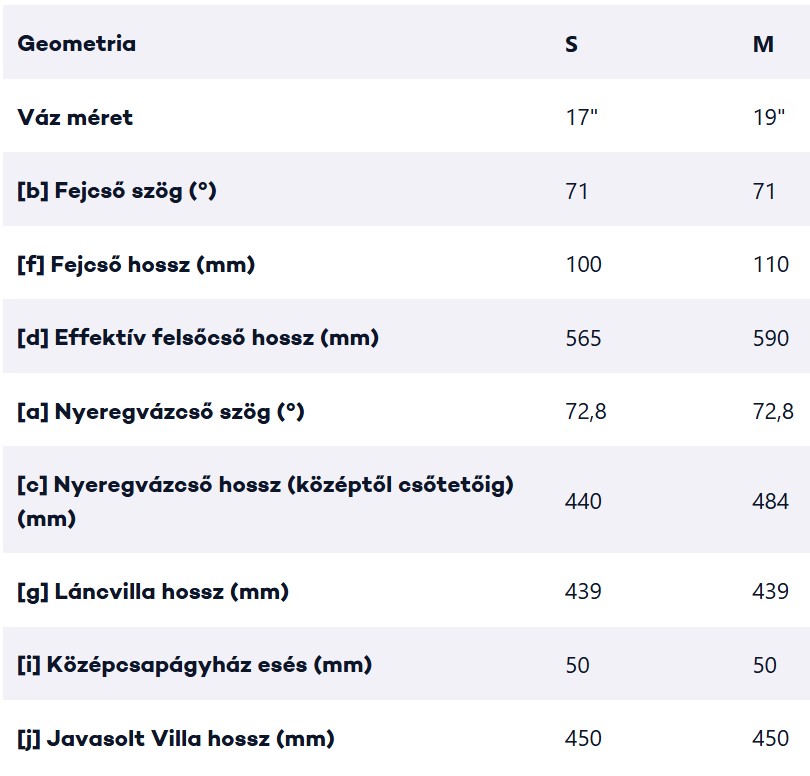810x776 pixels.
Task: Click the [f] Fejcső hossz label
Action: pyautogui.click(x=136, y=265)
